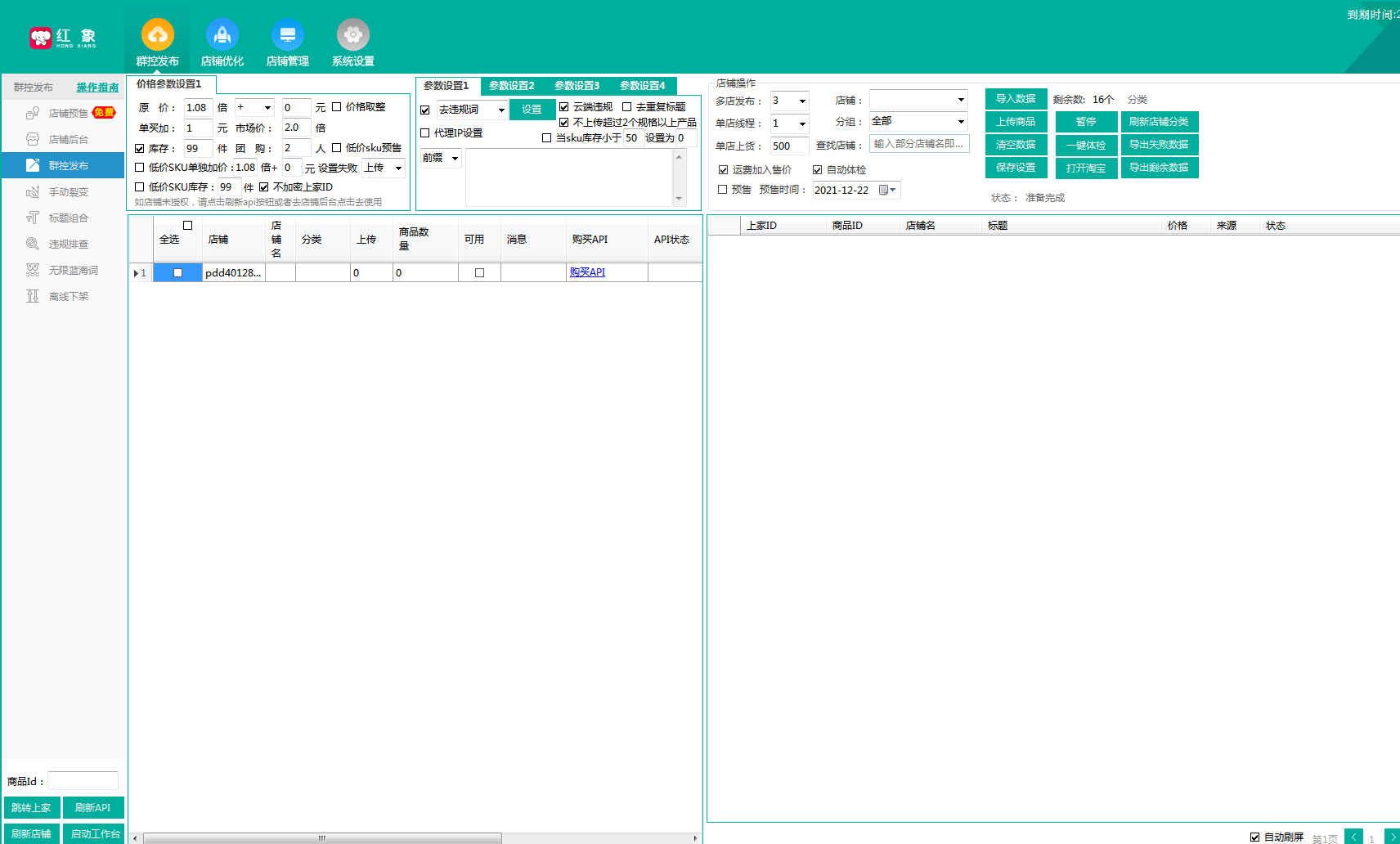1400x844 pixels.
Task: Select 手动裂变 icon in sidebar
Action: pos(33,191)
